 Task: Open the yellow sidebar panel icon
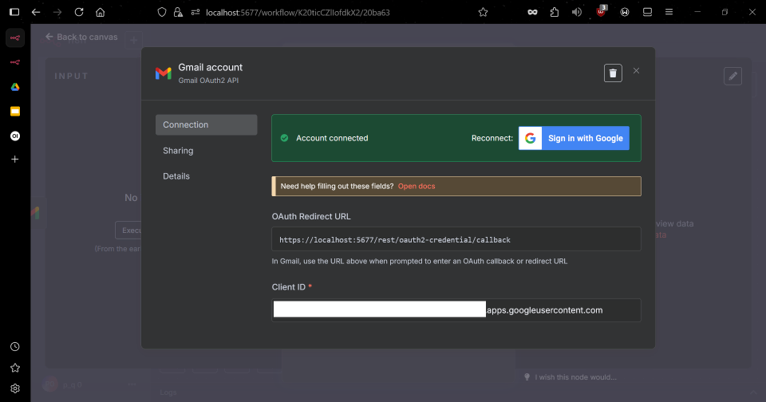click(x=15, y=111)
